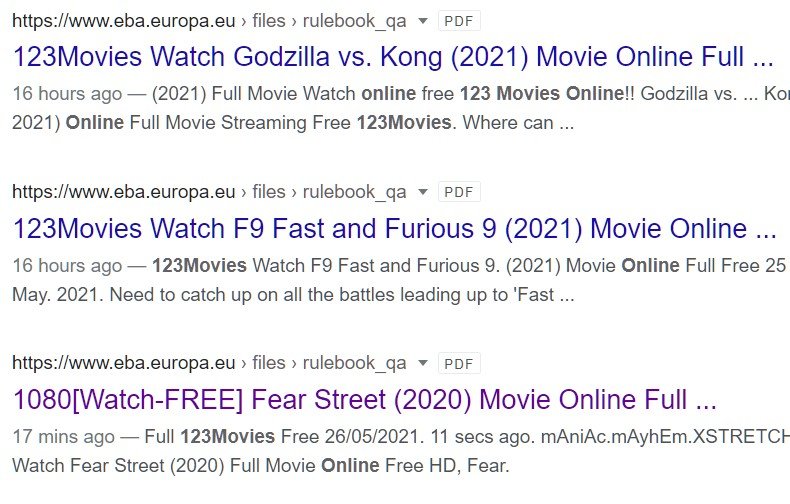Screen dimensions: 790x504
Task: Click rulebook_qa breadcrumb in the Fear Street result
Action: pos(354,363)
